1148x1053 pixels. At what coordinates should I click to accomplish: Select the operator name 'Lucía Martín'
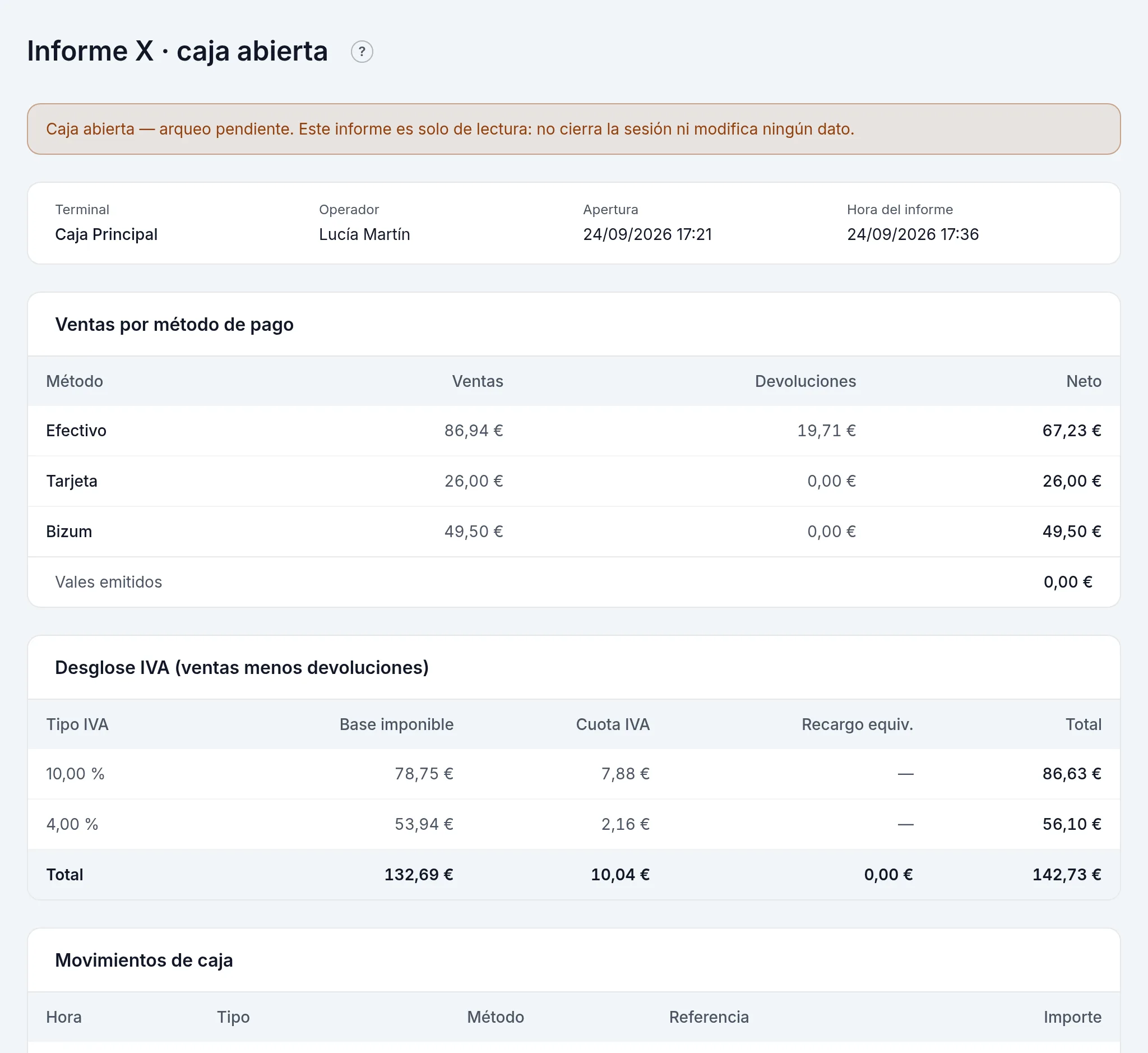tap(364, 234)
